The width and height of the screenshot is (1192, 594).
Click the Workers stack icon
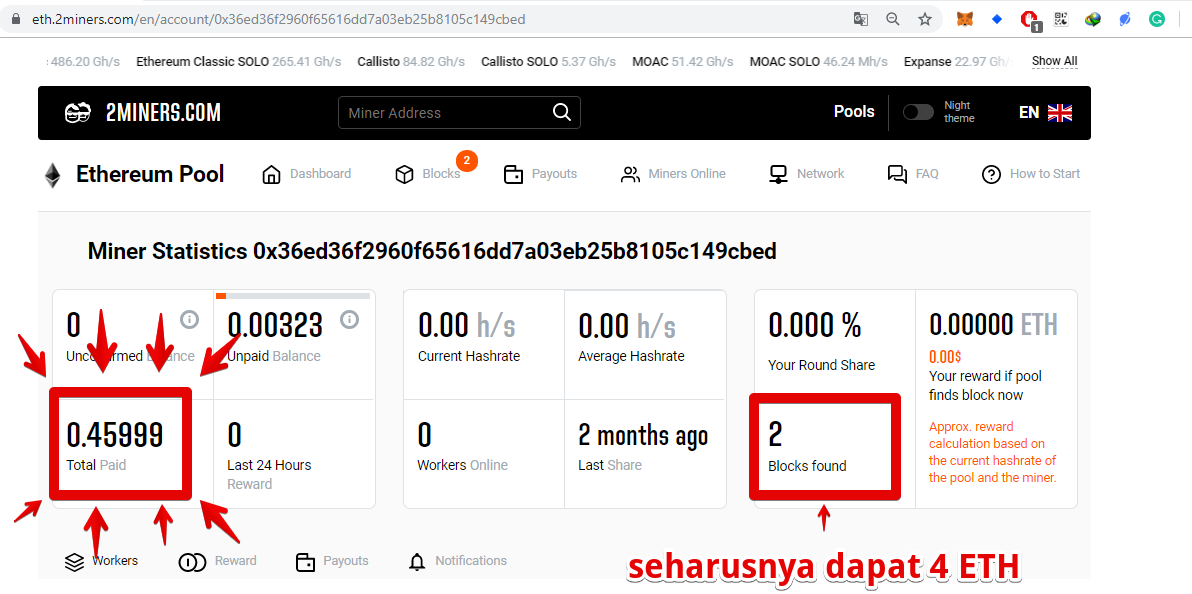[74, 561]
